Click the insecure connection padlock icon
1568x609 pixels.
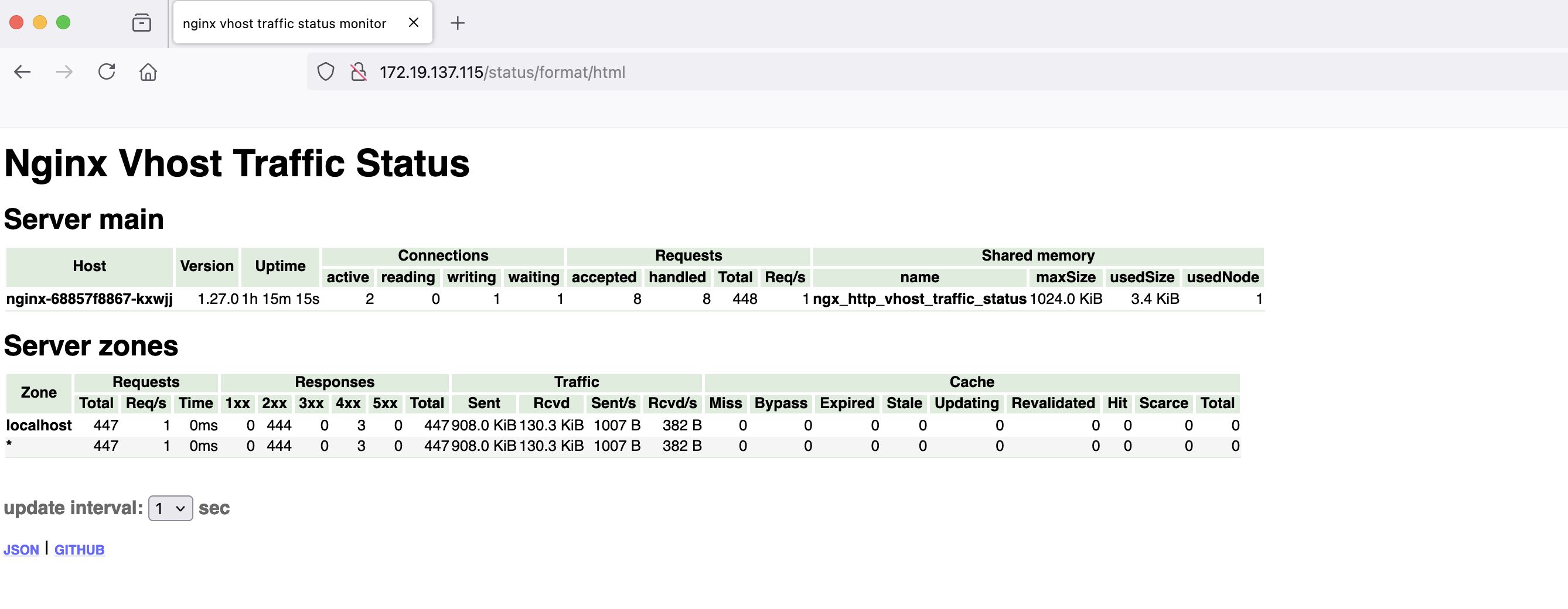pyautogui.click(x=359, y=73)
